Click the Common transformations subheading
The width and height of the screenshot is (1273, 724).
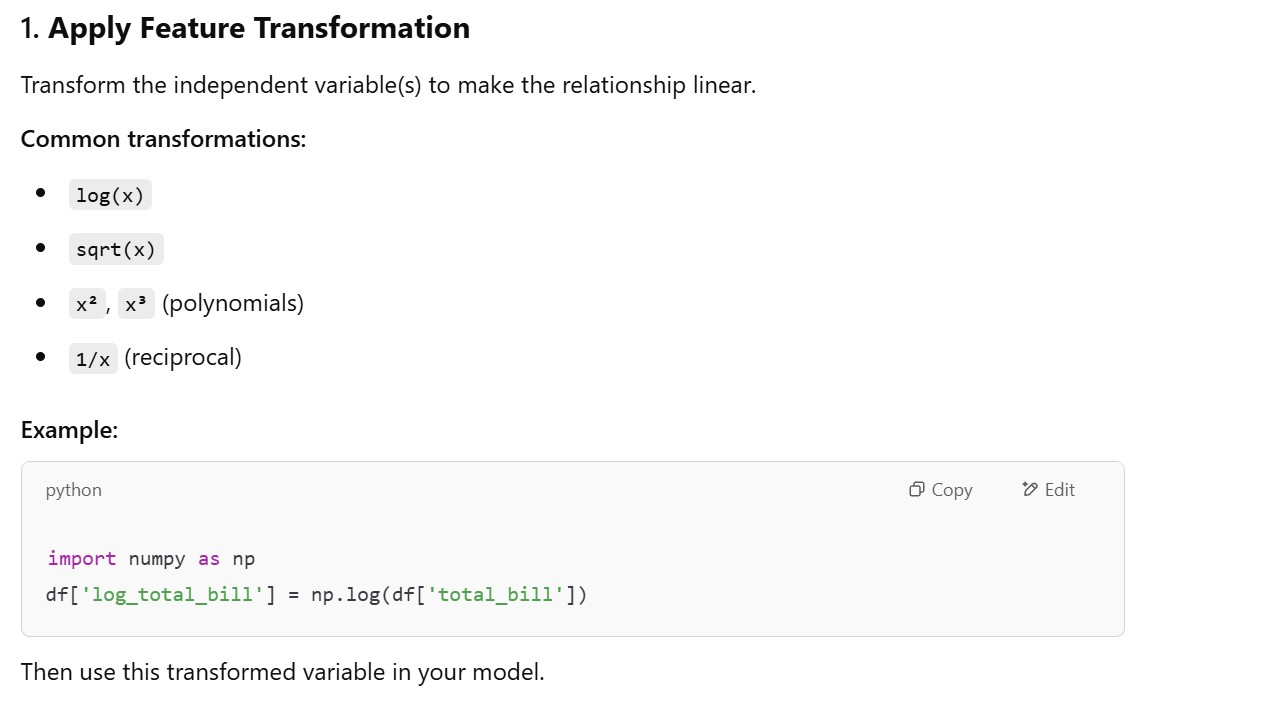[x=163, y=139]
